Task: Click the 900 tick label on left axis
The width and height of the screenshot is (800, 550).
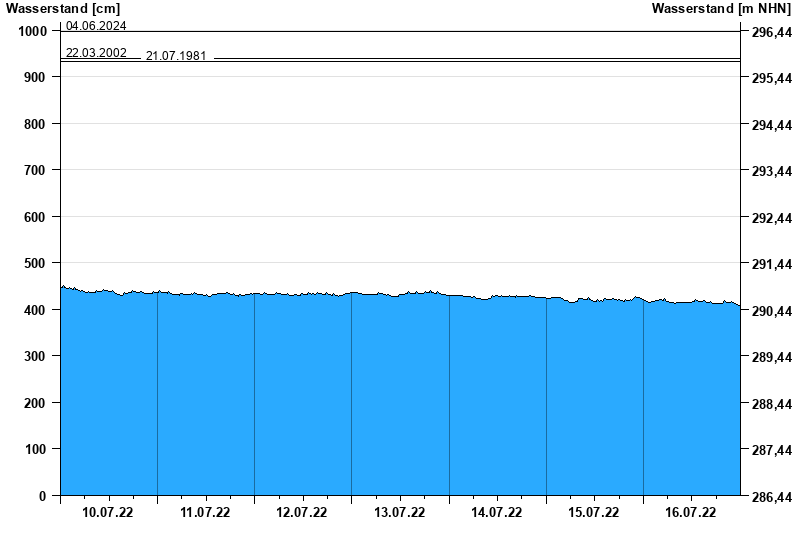Action: [x=36, y=77]
